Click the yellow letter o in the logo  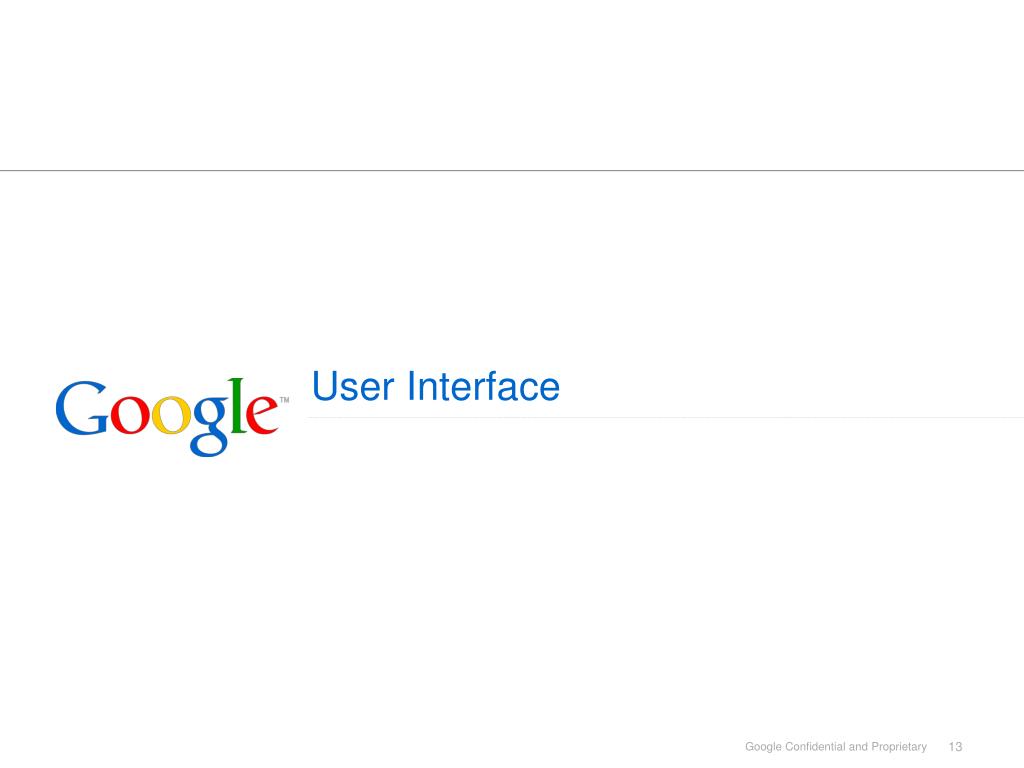click(x=170, y=415)
